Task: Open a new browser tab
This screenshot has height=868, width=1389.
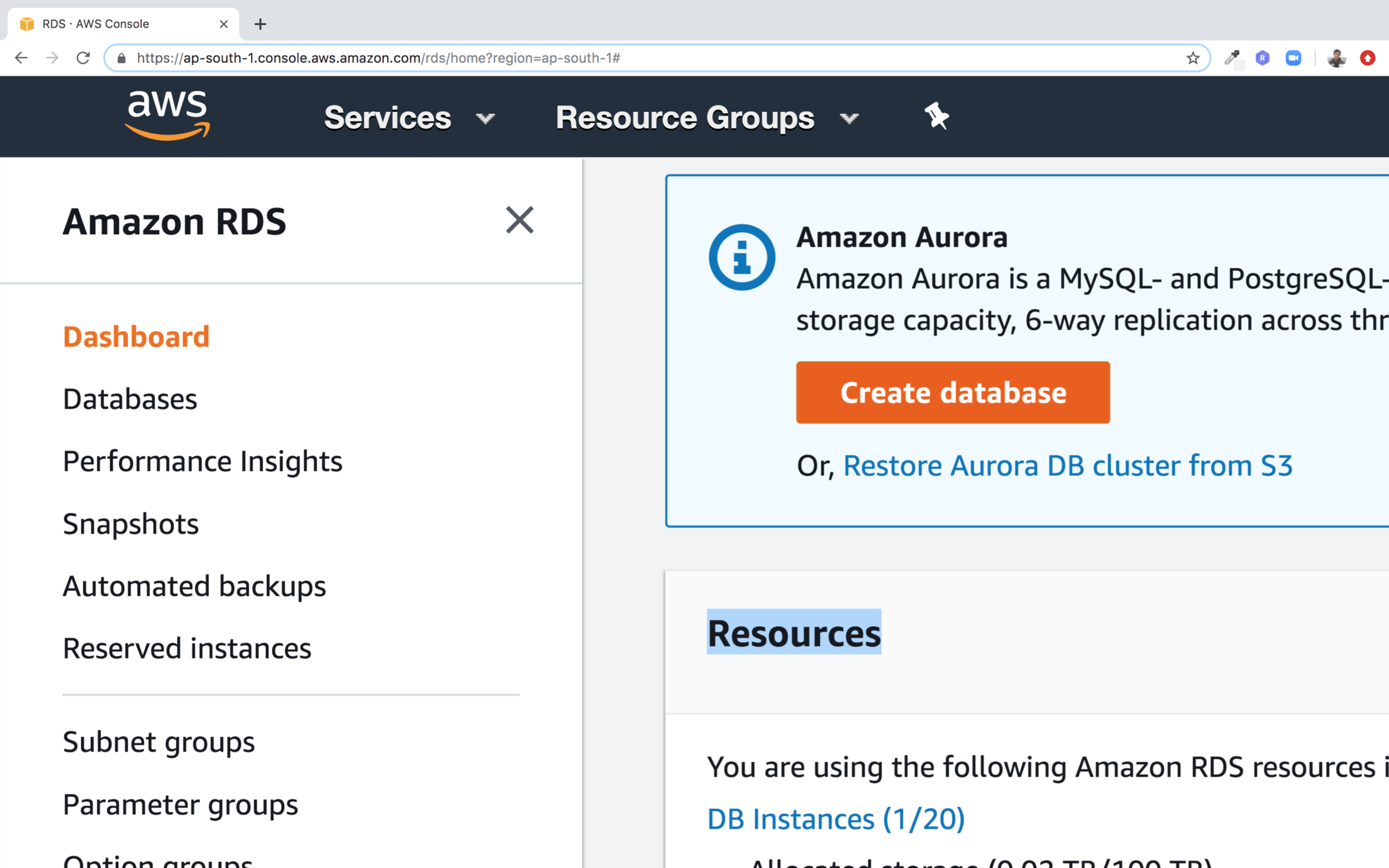Action: tap(260, 24)
